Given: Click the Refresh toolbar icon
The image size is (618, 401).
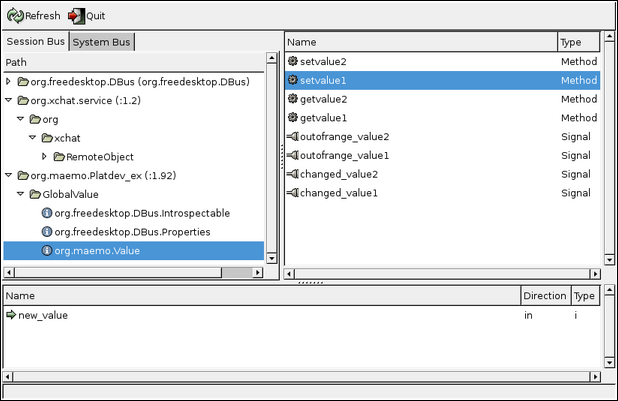Looking at the screenshot, I should pos(16,16).
